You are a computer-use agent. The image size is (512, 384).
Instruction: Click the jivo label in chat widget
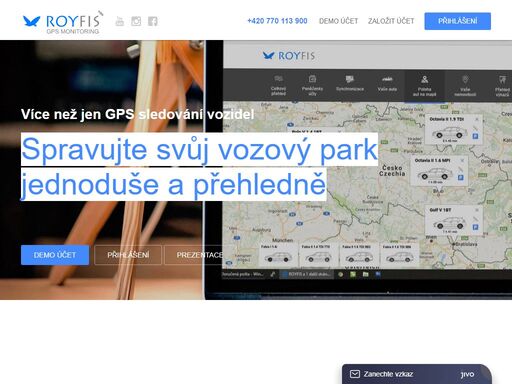(467, 374)
